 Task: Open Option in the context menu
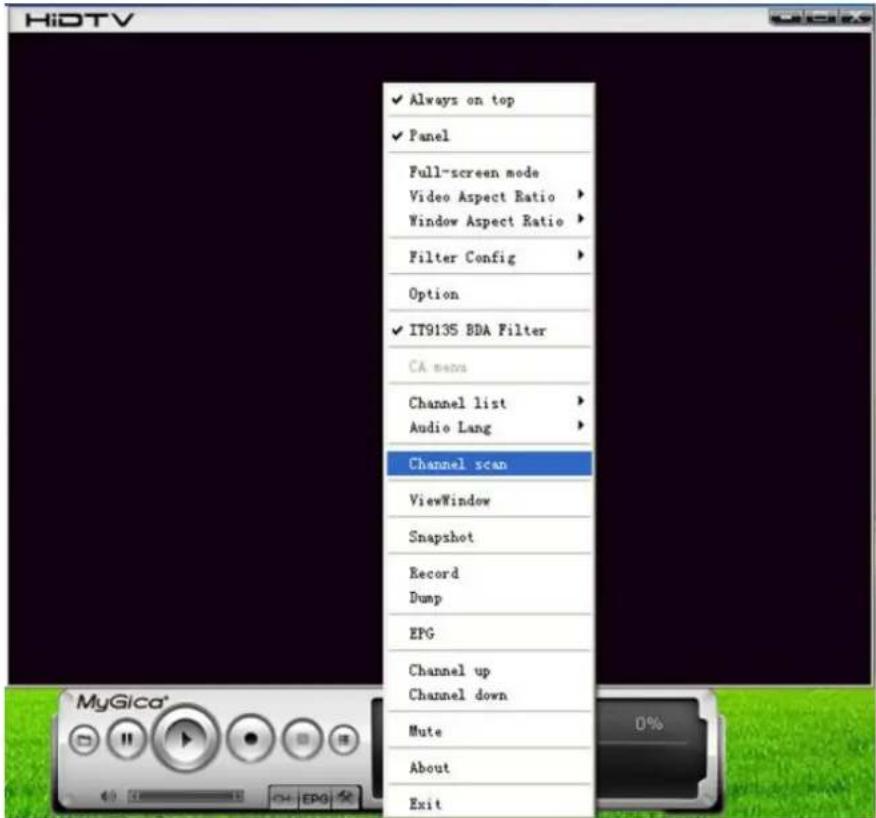tap(489, 294)
